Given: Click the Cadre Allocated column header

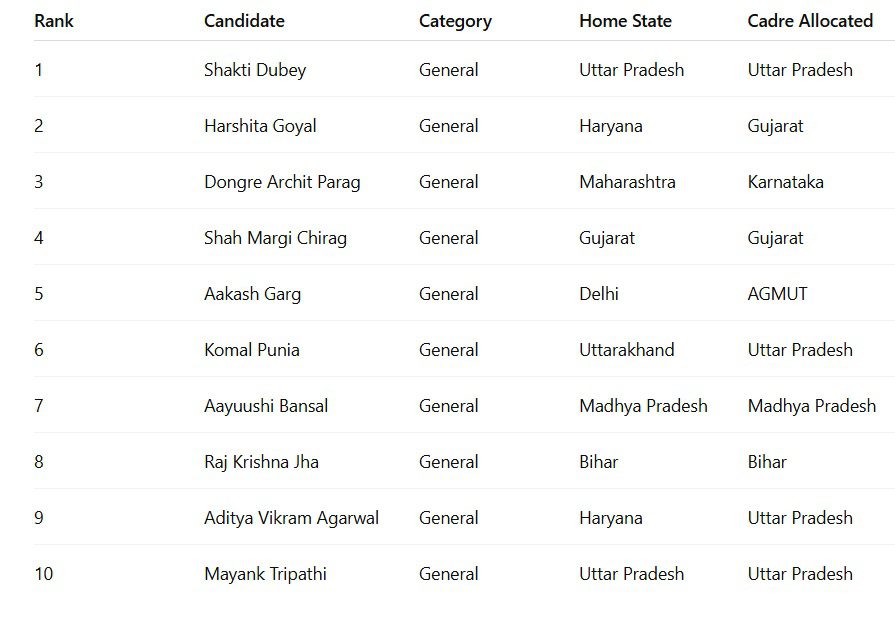Looking at the screenshot, I should [x=810, y=21].
